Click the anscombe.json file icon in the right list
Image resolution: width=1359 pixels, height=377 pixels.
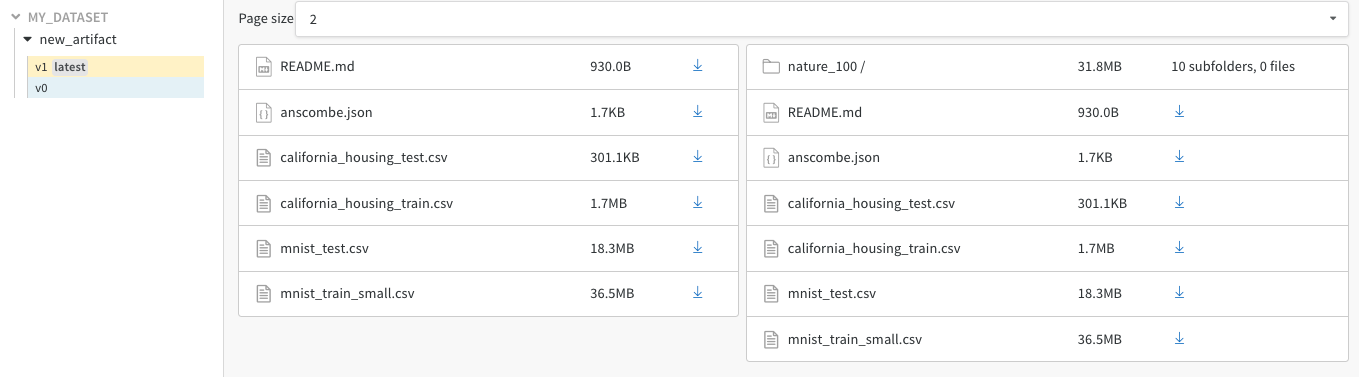770,158
